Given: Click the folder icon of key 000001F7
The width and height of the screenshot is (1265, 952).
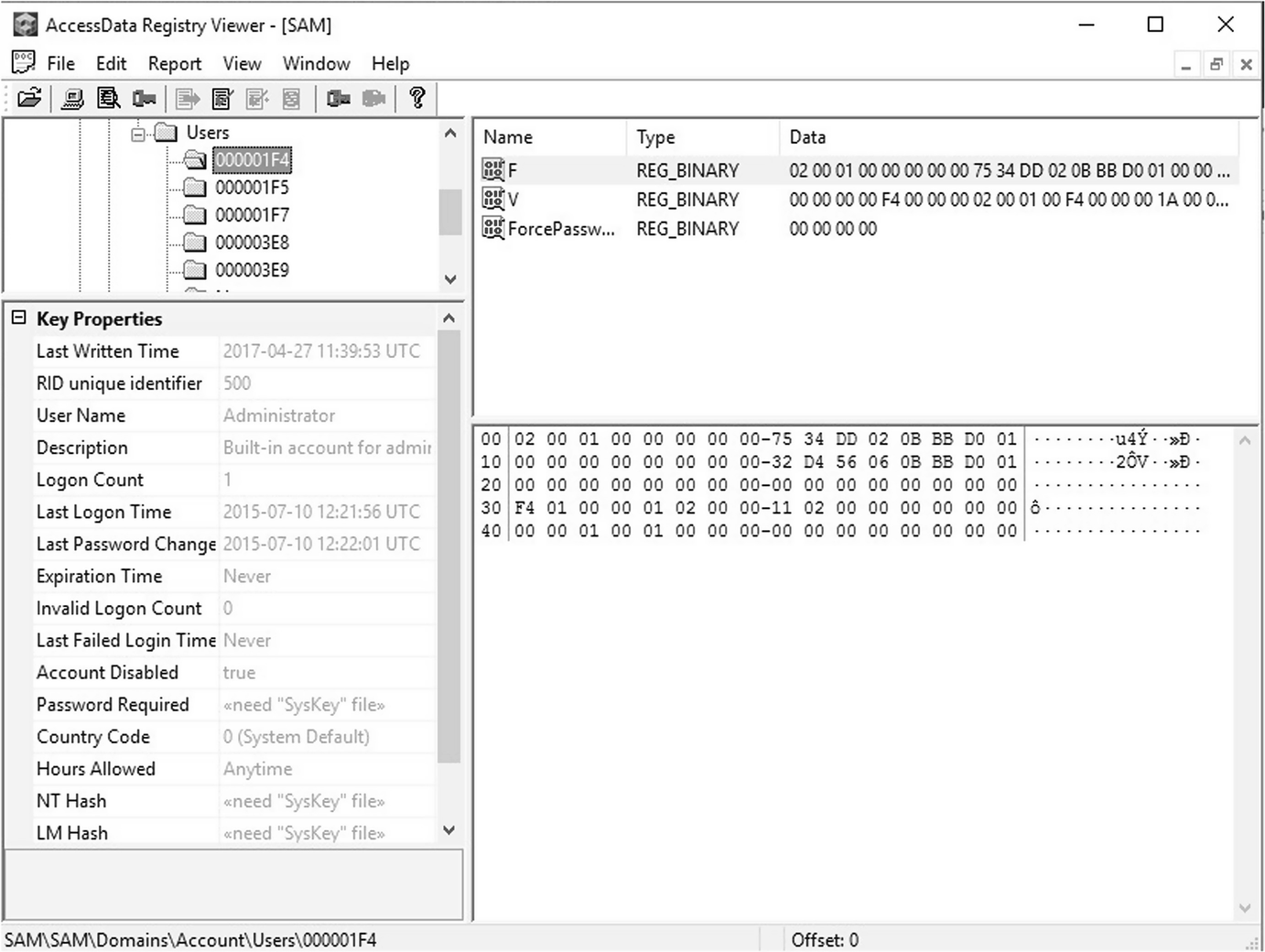Looking at the screenshot, I should point(195,215).
